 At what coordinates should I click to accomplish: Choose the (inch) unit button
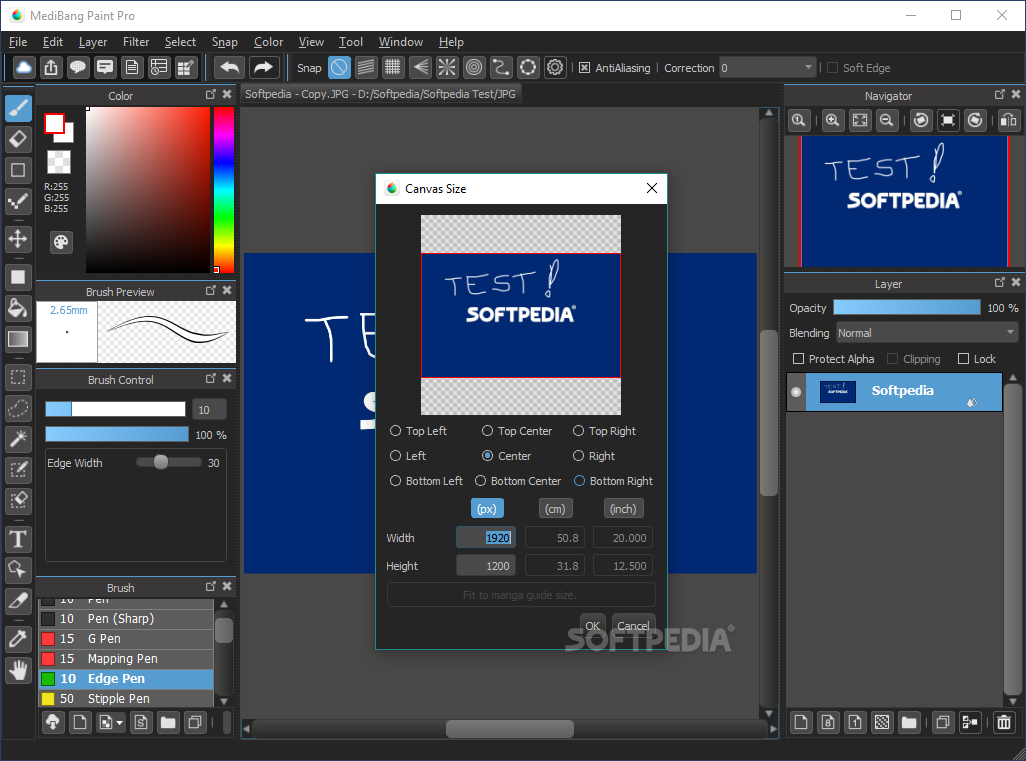click(623, 509)
